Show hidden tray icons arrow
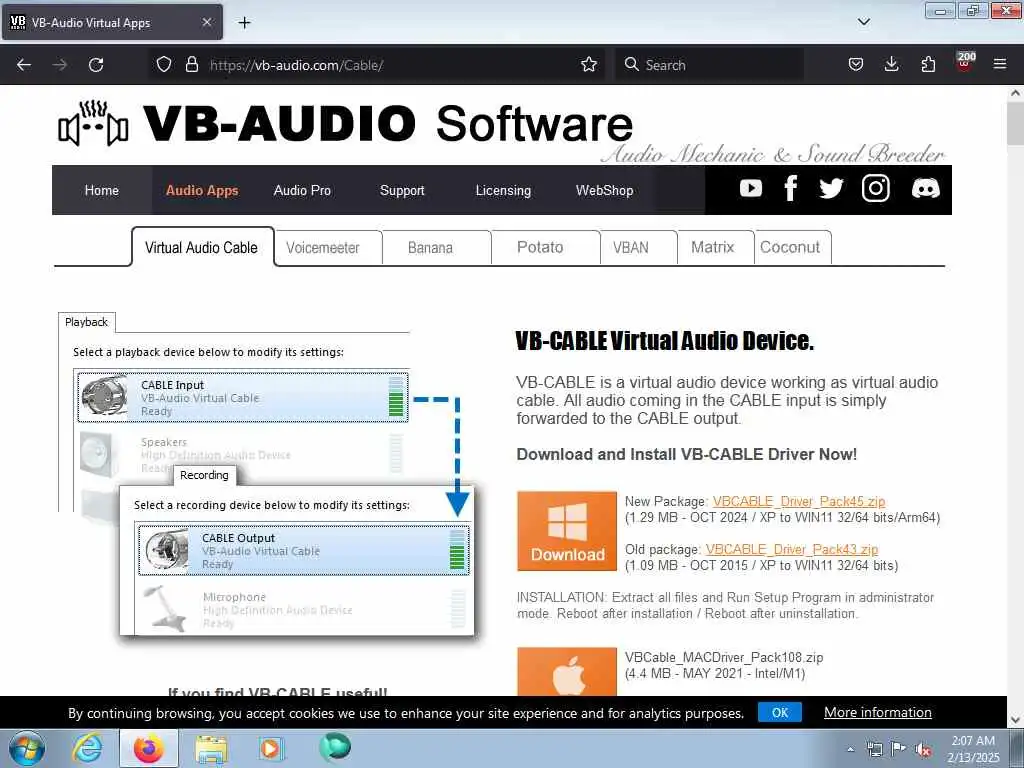The width and height of the screenshot is (1024, 768). tap(850, 750)
